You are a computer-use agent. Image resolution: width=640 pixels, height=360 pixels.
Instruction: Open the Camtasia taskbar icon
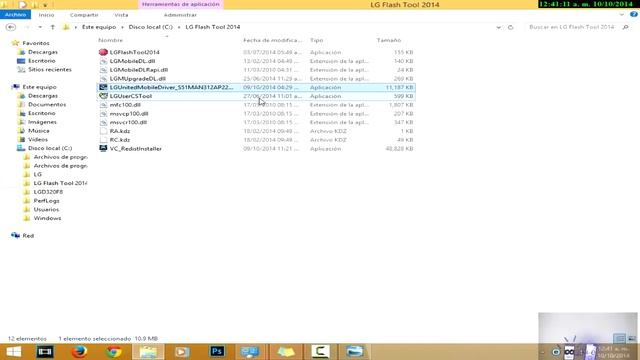click(320, 351)
